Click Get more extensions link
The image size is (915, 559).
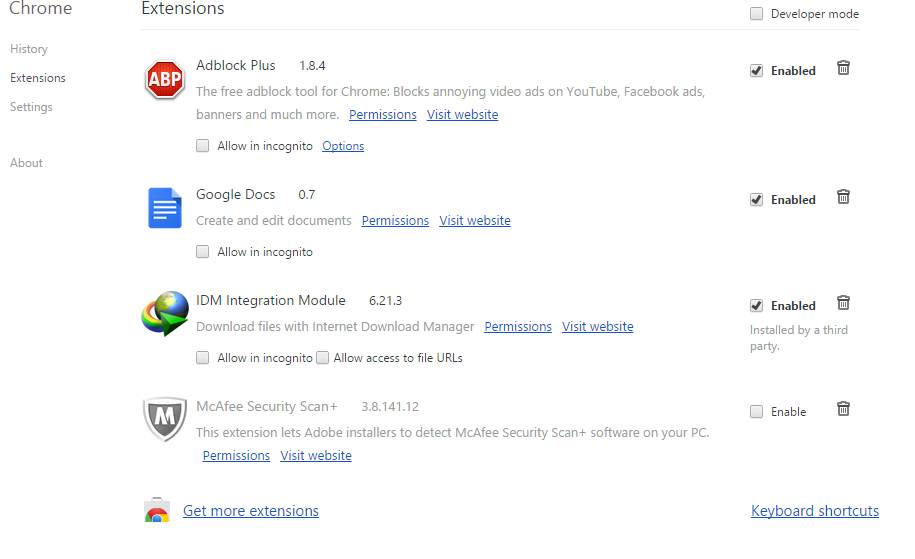[251, 511]
